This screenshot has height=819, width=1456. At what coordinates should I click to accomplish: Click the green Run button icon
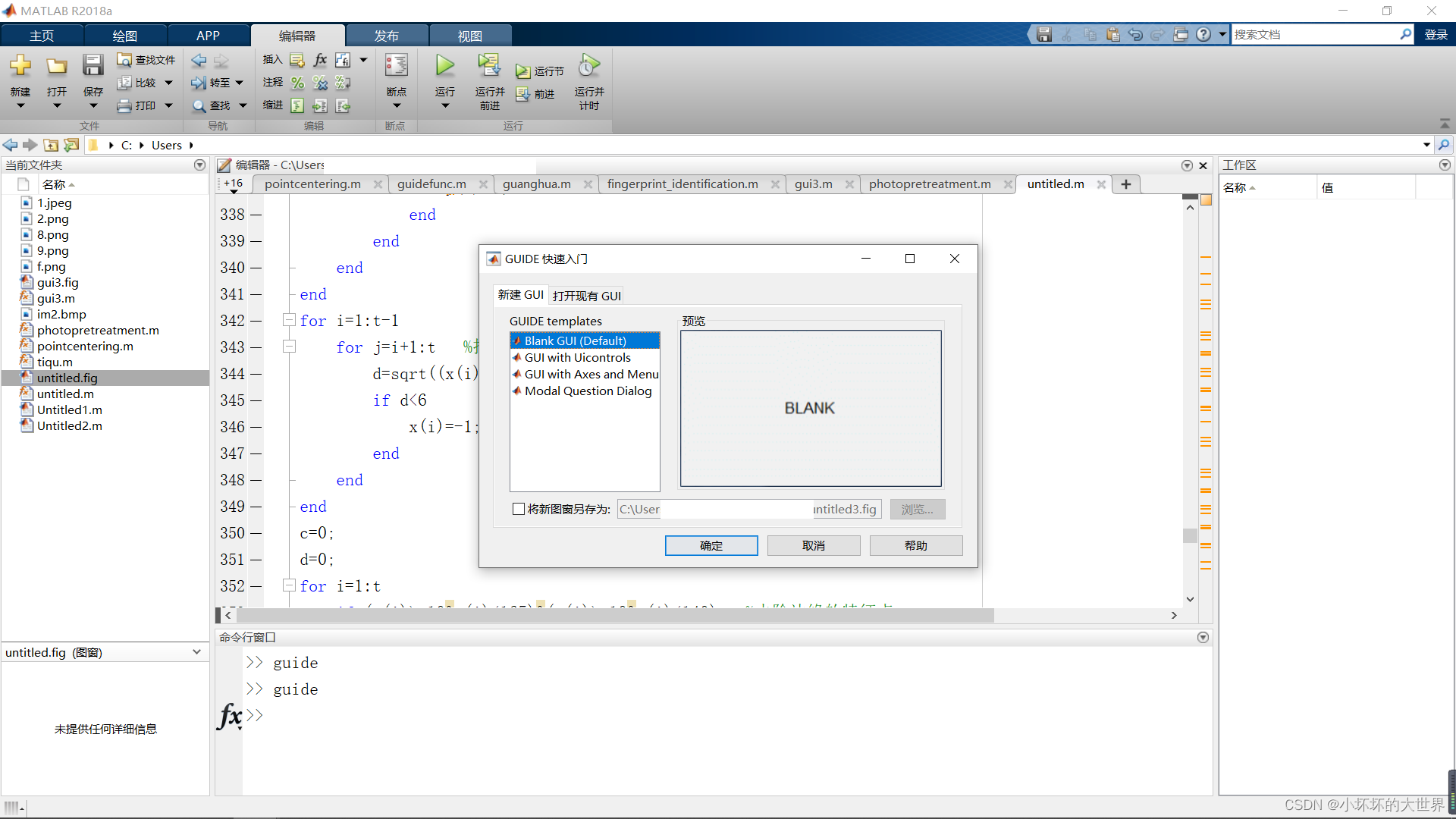point(445,66)
